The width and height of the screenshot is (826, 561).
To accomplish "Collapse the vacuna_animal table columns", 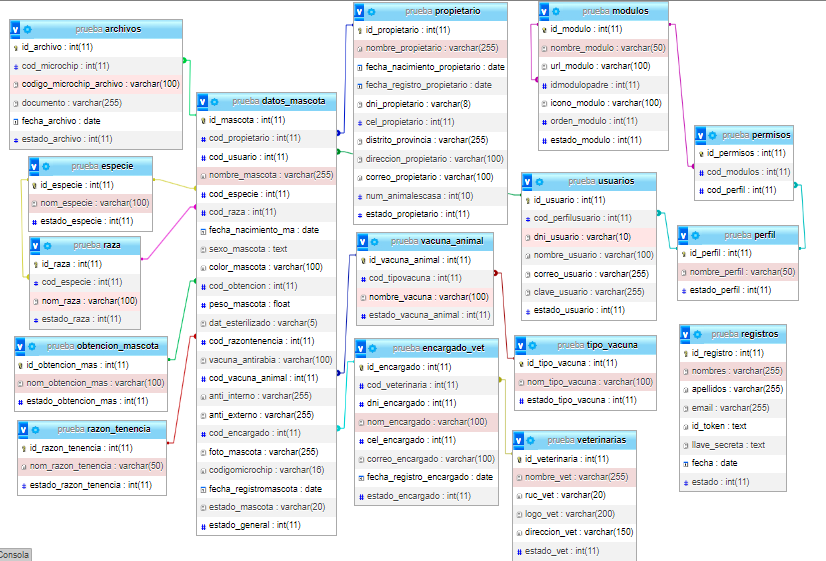I will 363,241.
